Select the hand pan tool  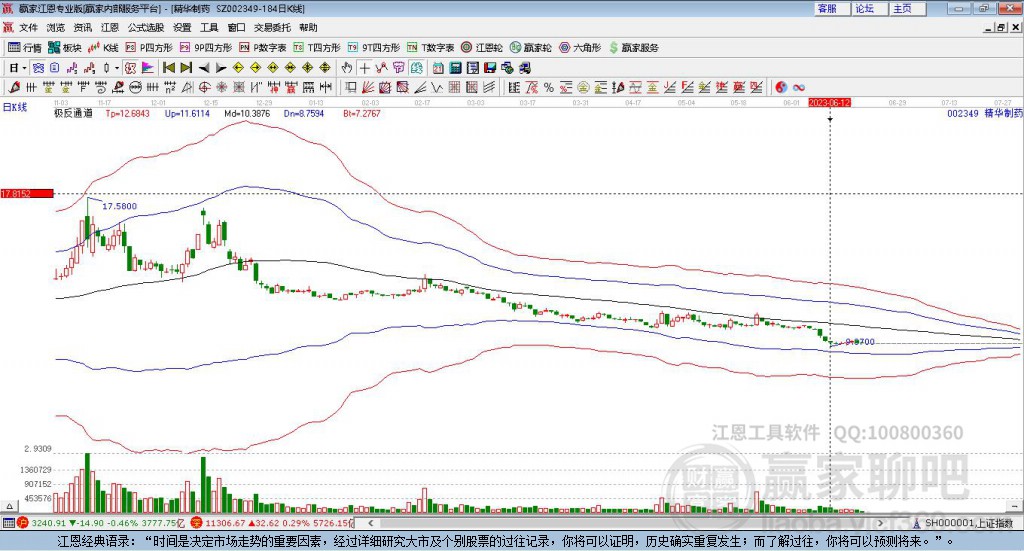[x=347, y=68]
